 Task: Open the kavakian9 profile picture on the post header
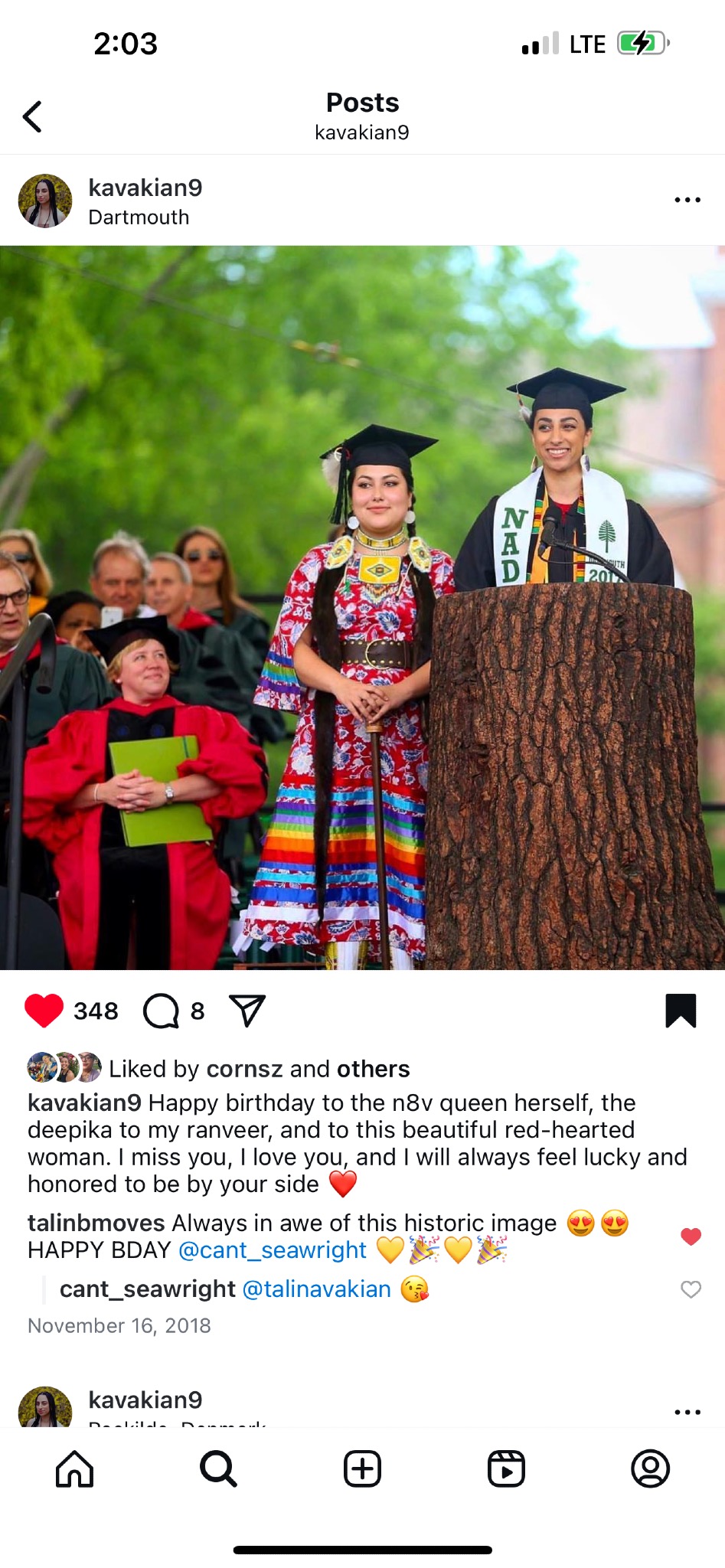pyautogui.click(x=45, y=201)
